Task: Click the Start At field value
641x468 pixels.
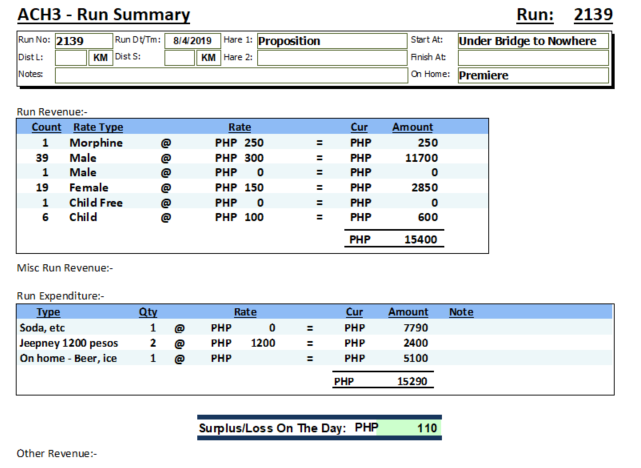Action: pos(532,41)
